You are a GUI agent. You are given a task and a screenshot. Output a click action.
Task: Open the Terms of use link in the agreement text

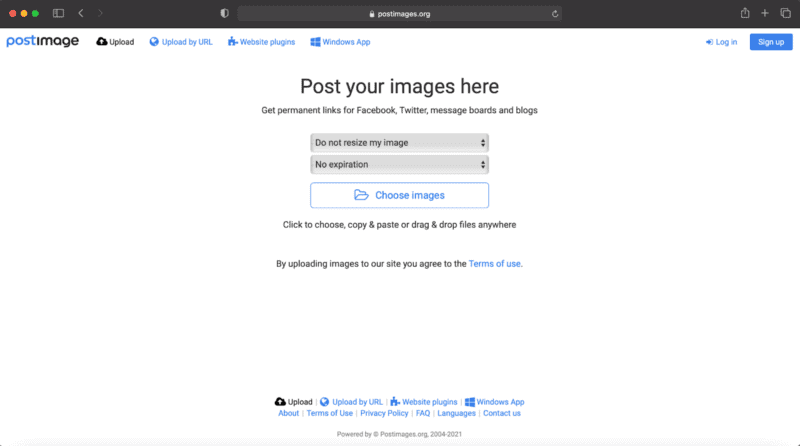coord(494,264)
